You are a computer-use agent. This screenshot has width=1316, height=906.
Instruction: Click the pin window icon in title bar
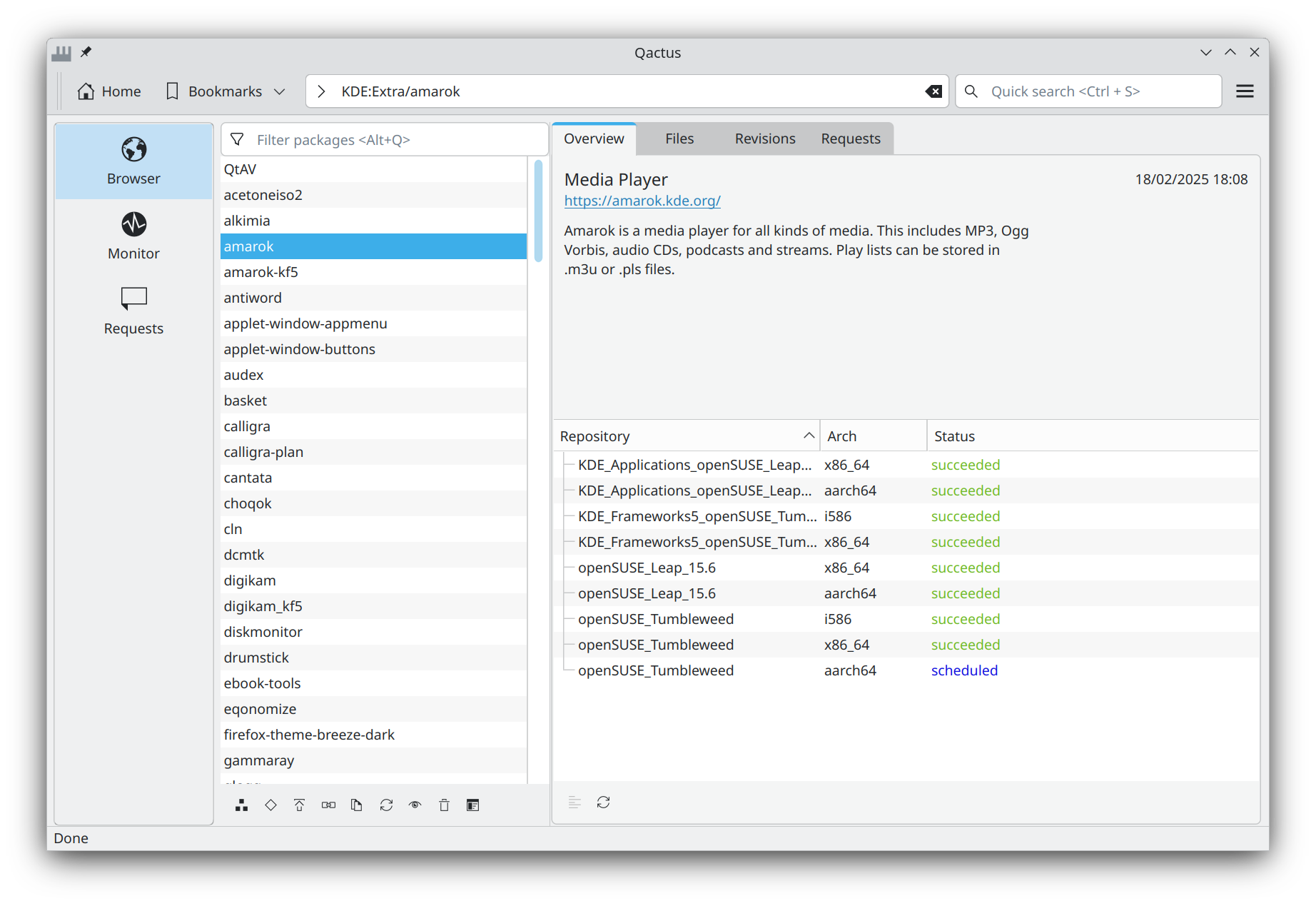[x=86, y=52]
